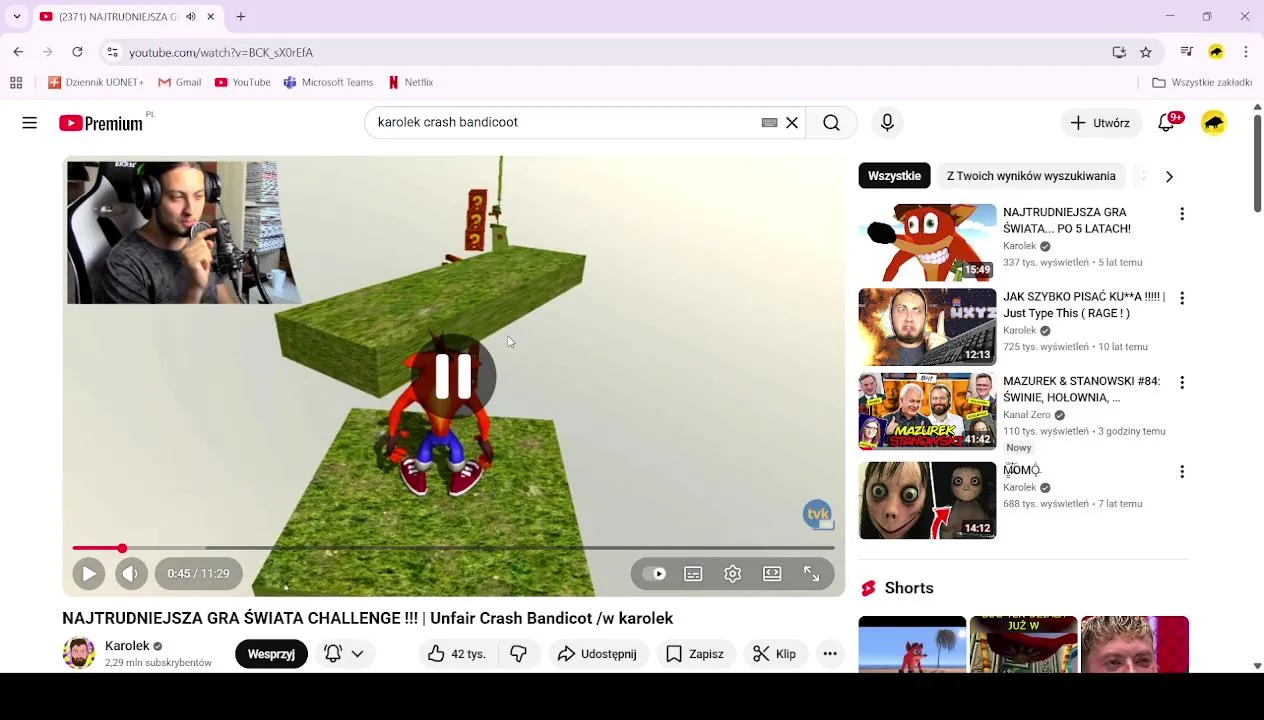Reload the page
1264x720 pixels.
tap(77, 52)
